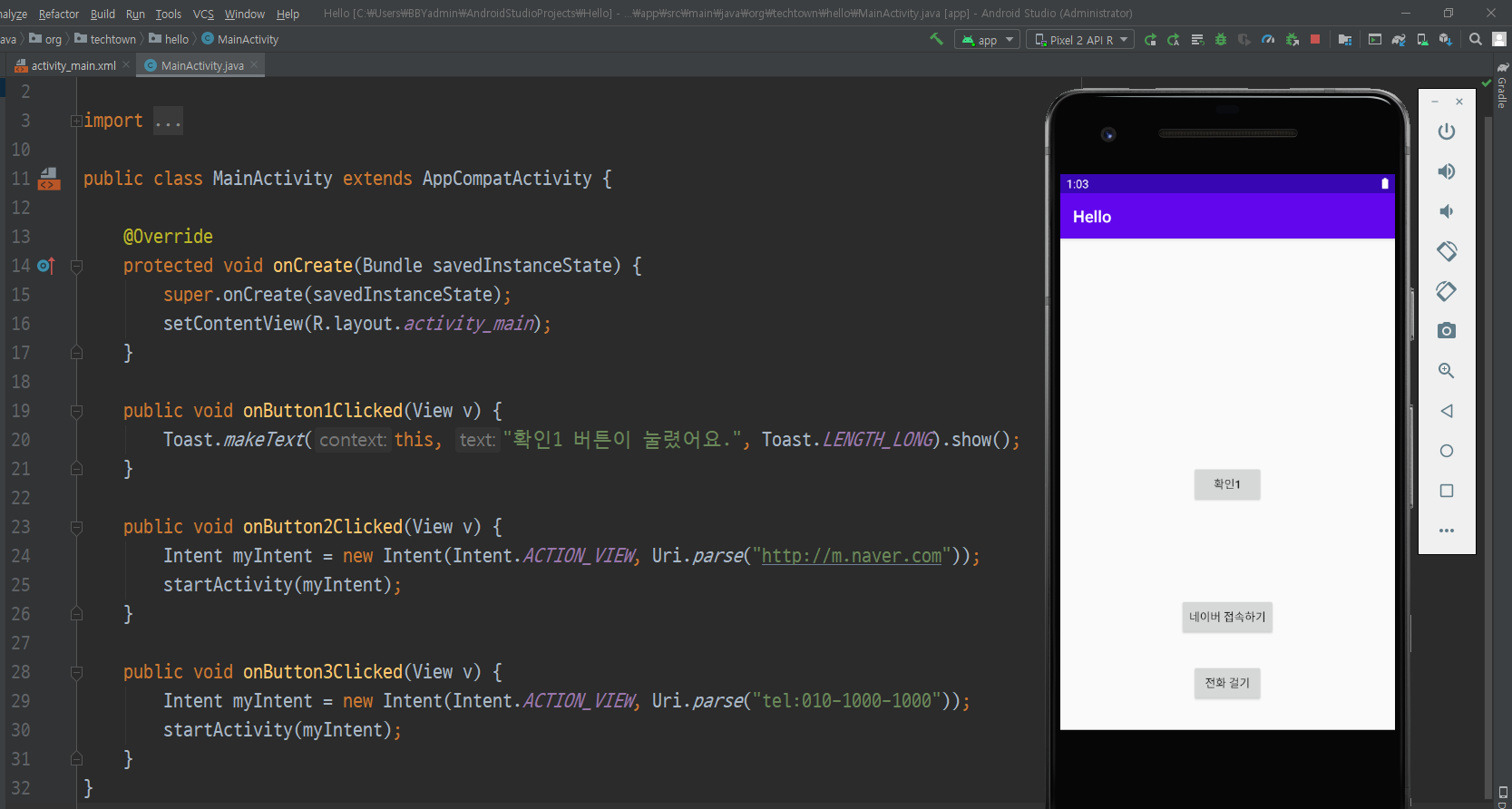Image resolution: width=1512 pixels, height=809 pixels.
Task: Stop the running app with red square
Action: [1315, 40]
